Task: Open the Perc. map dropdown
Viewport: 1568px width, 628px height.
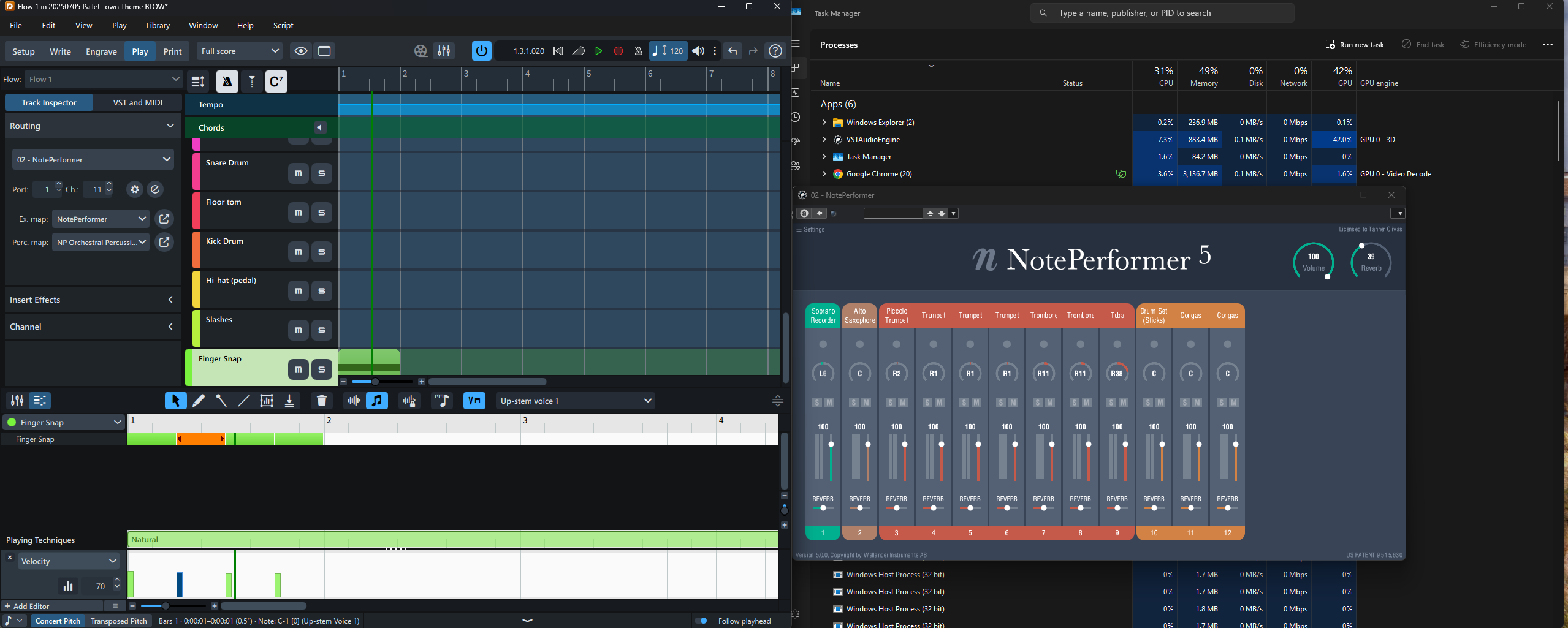Action: [x=101, y=242]
